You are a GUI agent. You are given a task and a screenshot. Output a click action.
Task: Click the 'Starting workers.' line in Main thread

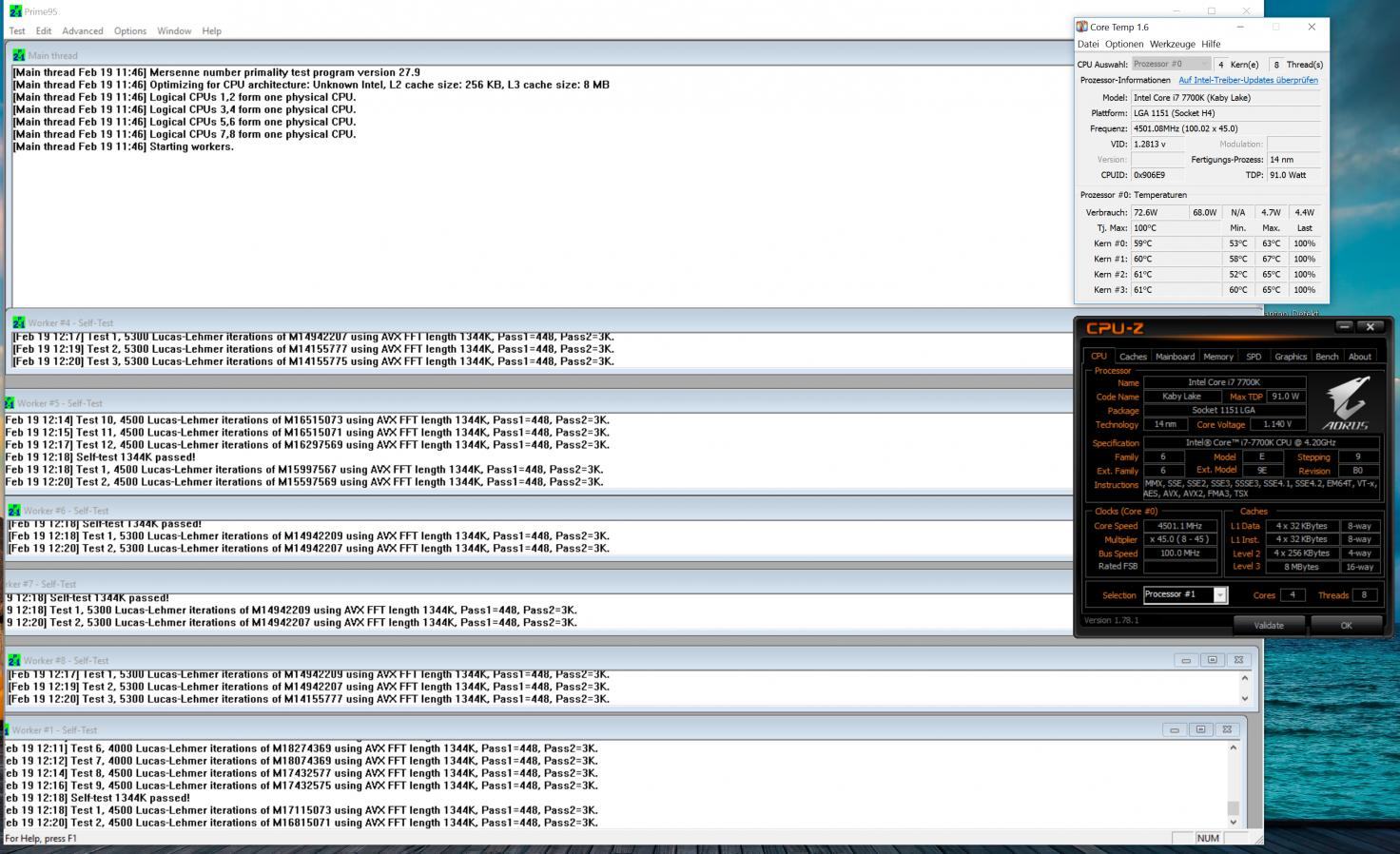[123, 146]
